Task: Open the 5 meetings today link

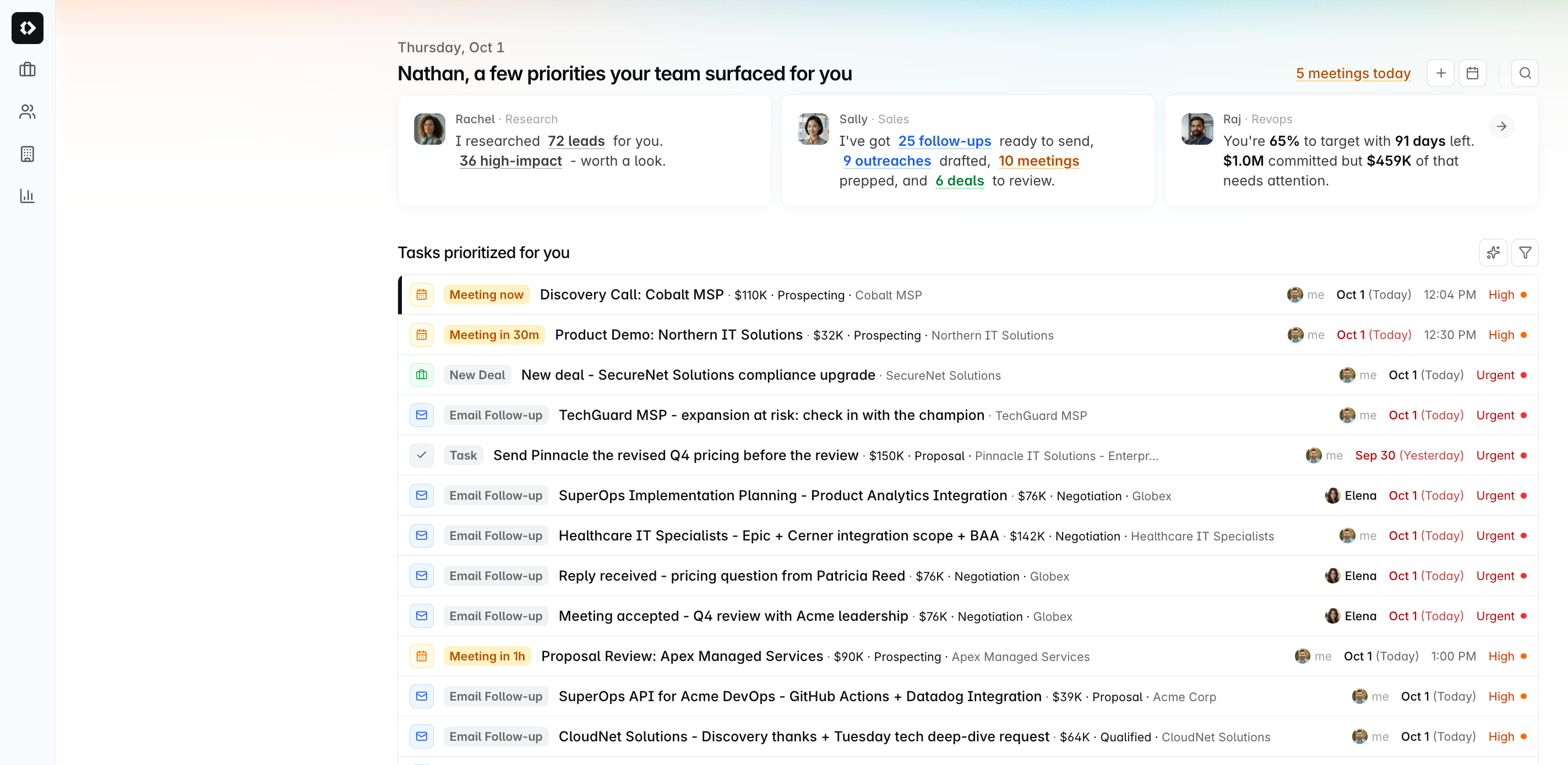Action: click(x=1353, y=73)
